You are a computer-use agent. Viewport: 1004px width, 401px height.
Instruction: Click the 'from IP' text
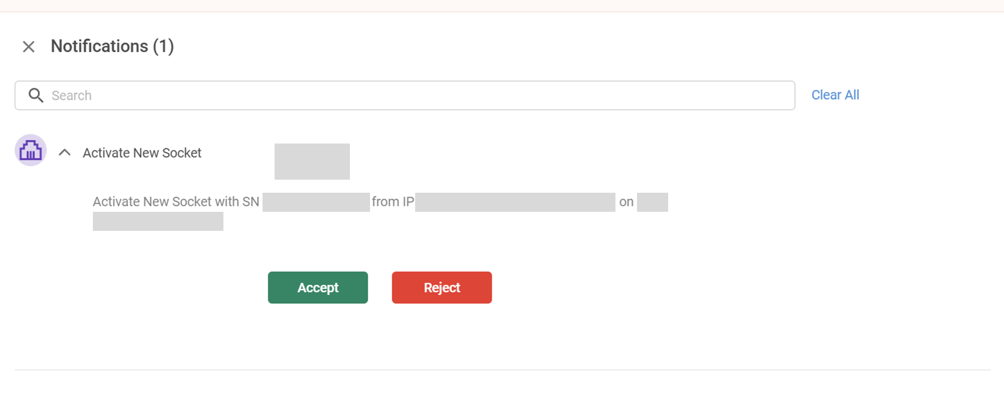(393, 202)
